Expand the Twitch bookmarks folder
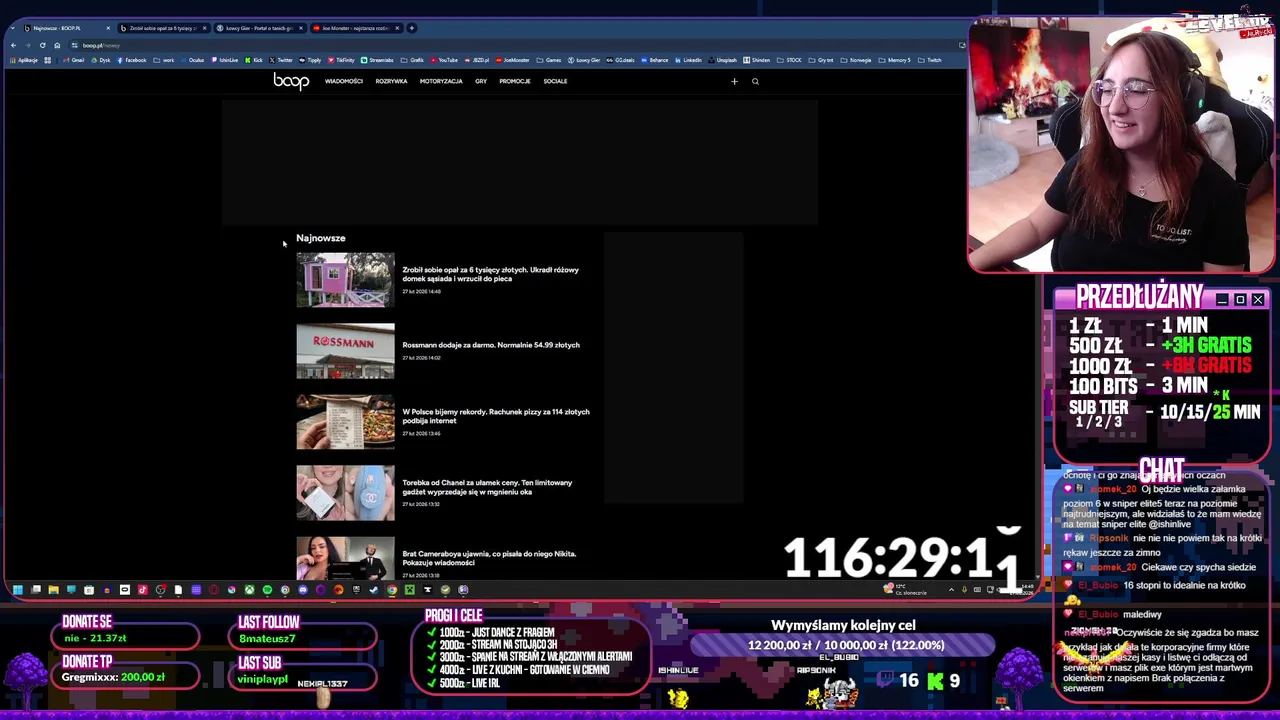This screenshot has width=1280, height=720. [x=930, y=60]
